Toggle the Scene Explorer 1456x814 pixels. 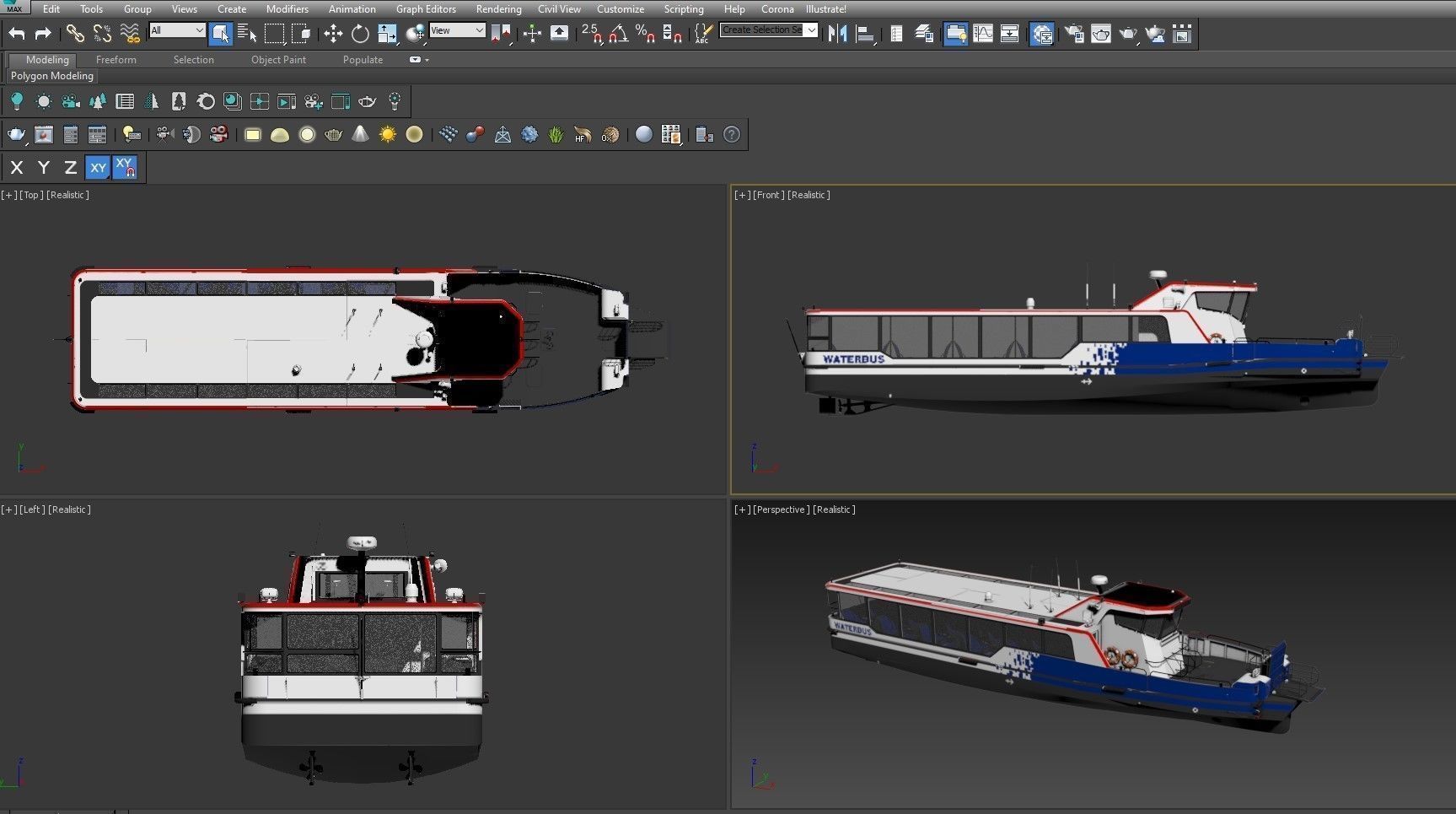896,34
